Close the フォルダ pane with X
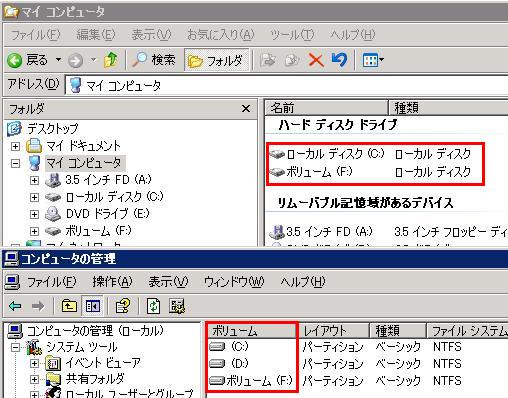Screen dimensions: 508x398 (x=246, y=109)
